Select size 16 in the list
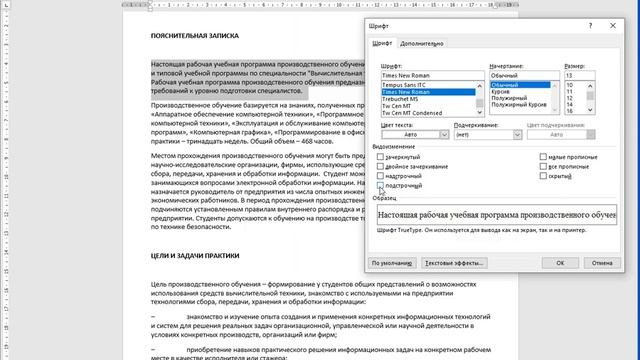Screen dimensions: 640x360 pyautogui.click(x=576, y=111)
